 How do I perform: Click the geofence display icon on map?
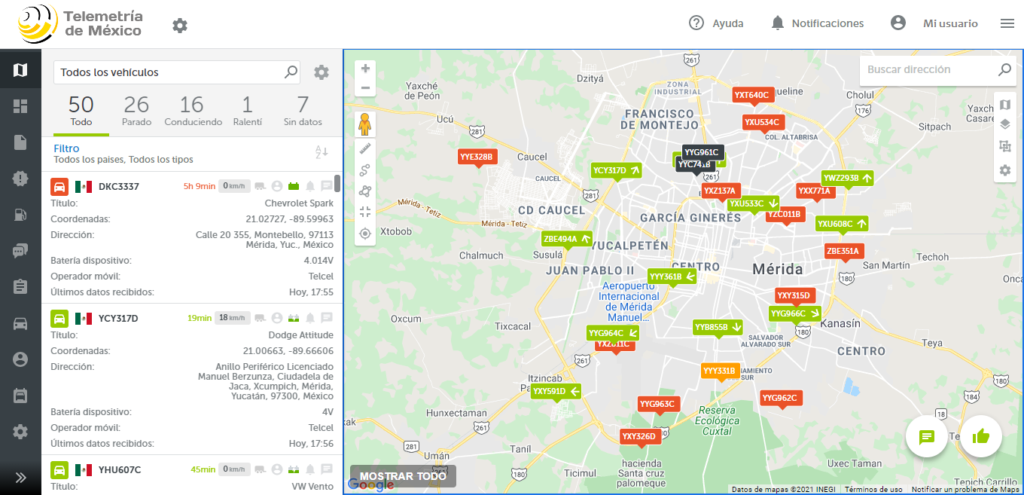click(1005, 147)
